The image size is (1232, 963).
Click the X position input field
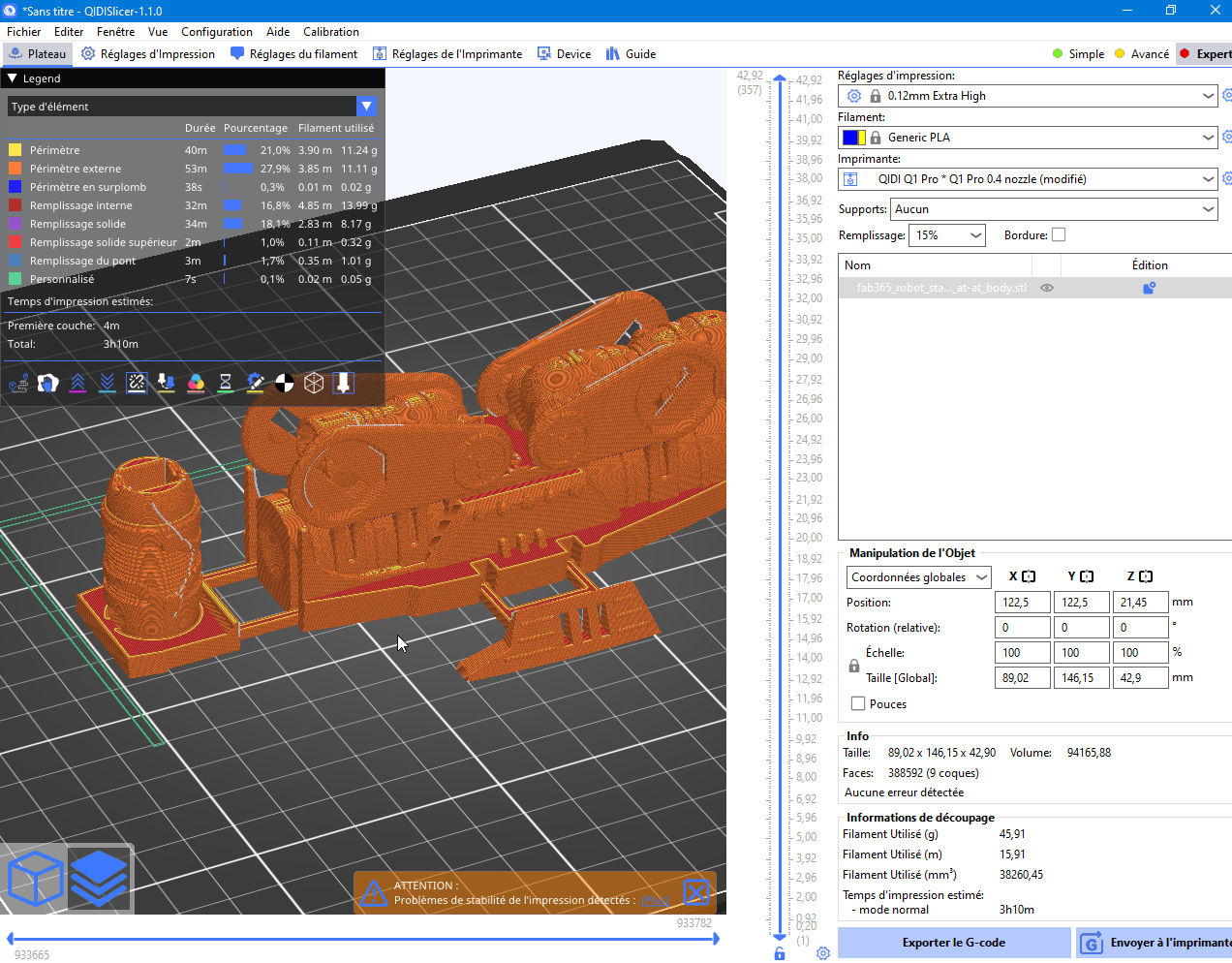click(1022, 603)
